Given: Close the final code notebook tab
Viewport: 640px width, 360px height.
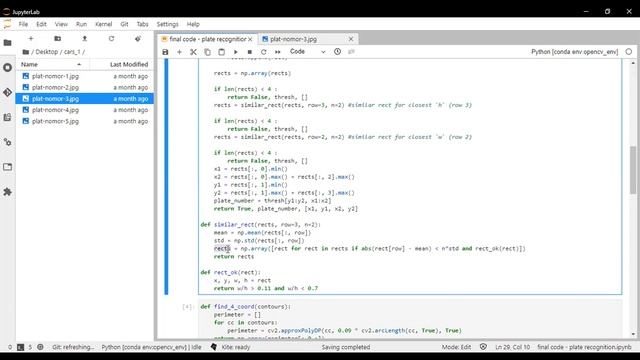Looking at the screenshot, I should coord(250,39).
